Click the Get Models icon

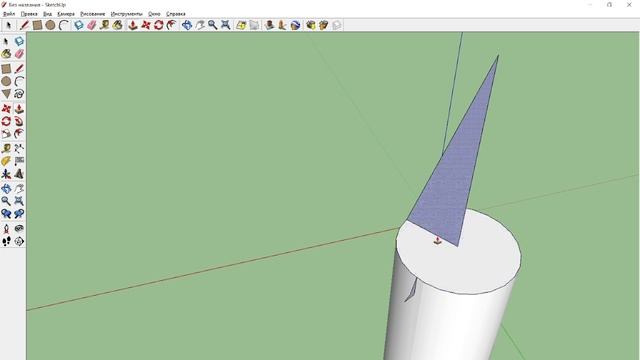[311, 25]
